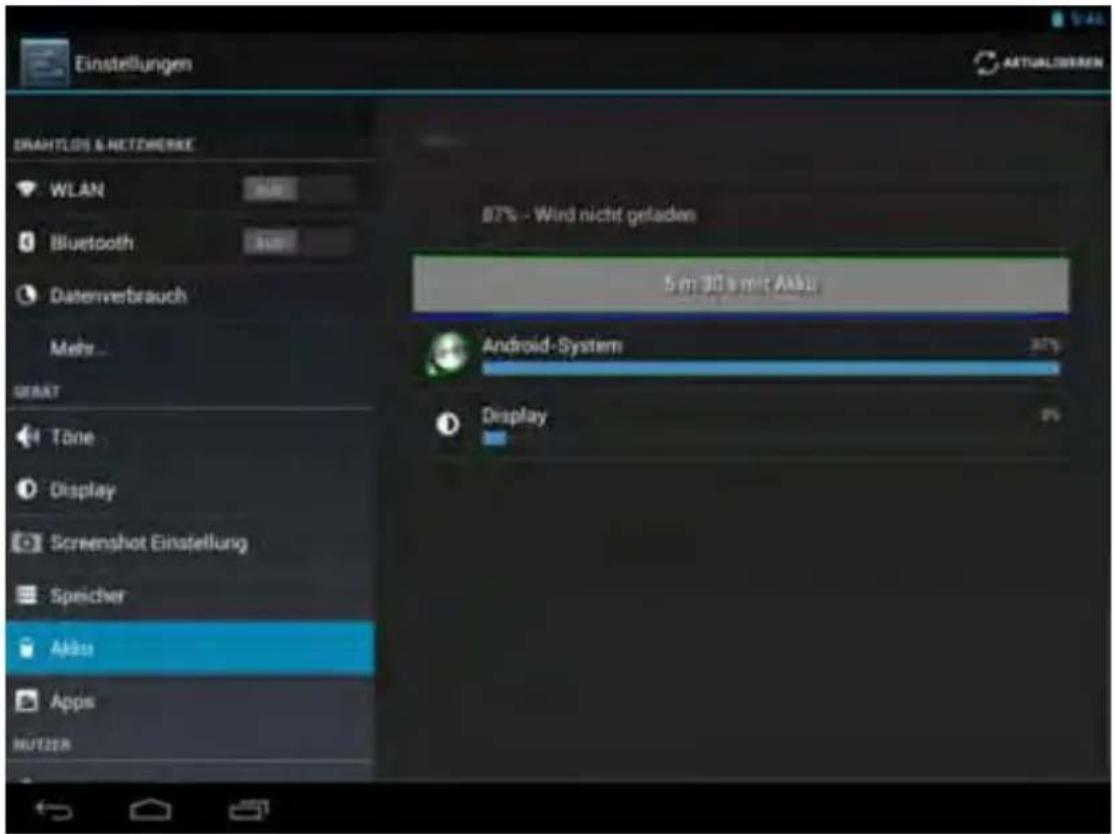Viewport: 1115px width, 834px height.
Task: Select the Akku menu entry
Action: [x=189, y=648]
